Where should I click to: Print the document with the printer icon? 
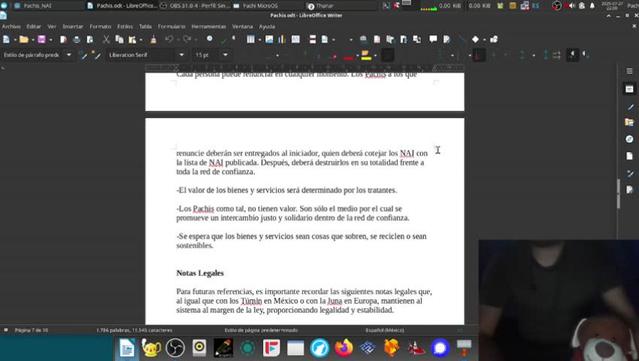tap(77, 40)
